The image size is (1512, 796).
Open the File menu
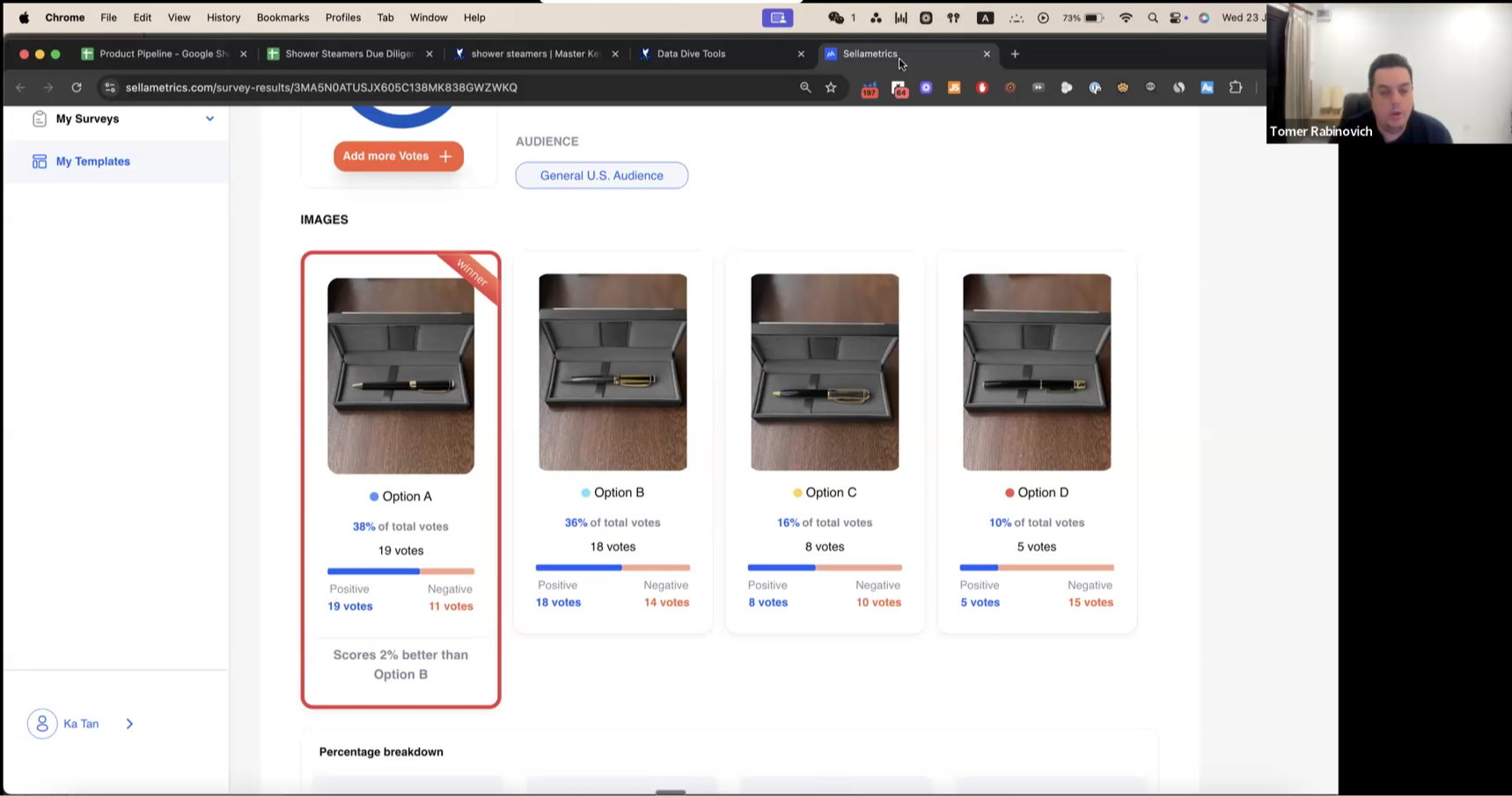pyautogui.click(x=108, y=18)
